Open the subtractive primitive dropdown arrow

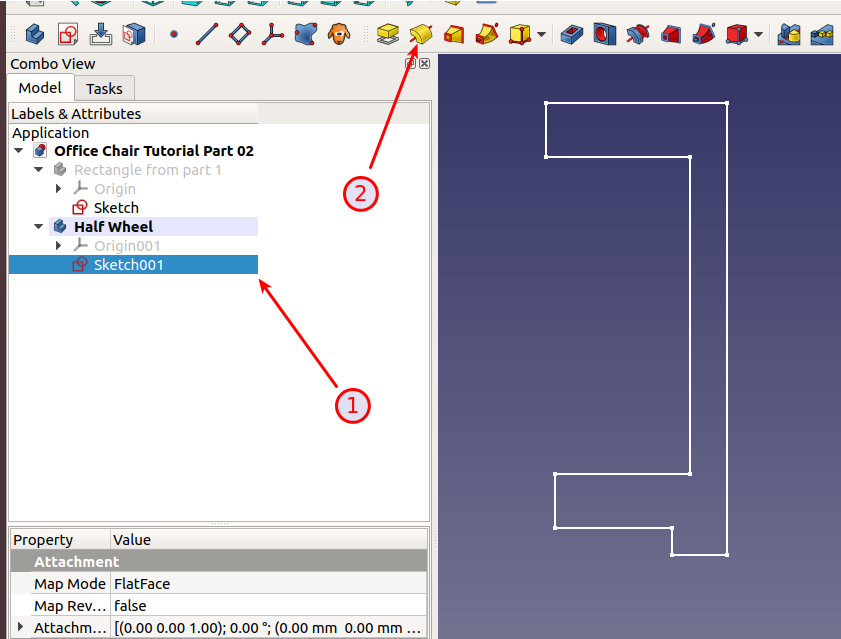(x=759, y=35)
